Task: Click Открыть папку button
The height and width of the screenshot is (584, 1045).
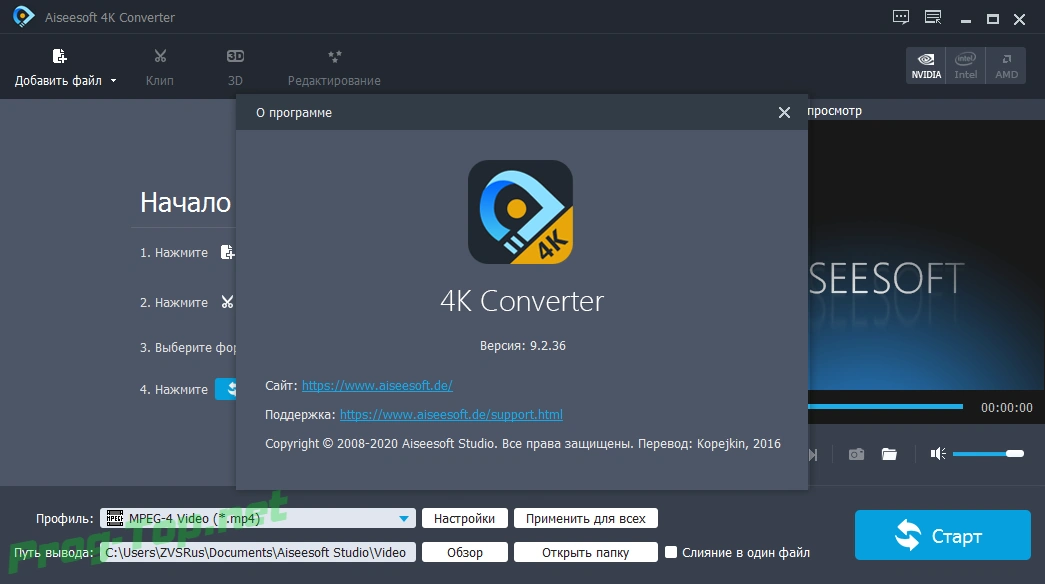Action: coord(586,553)
